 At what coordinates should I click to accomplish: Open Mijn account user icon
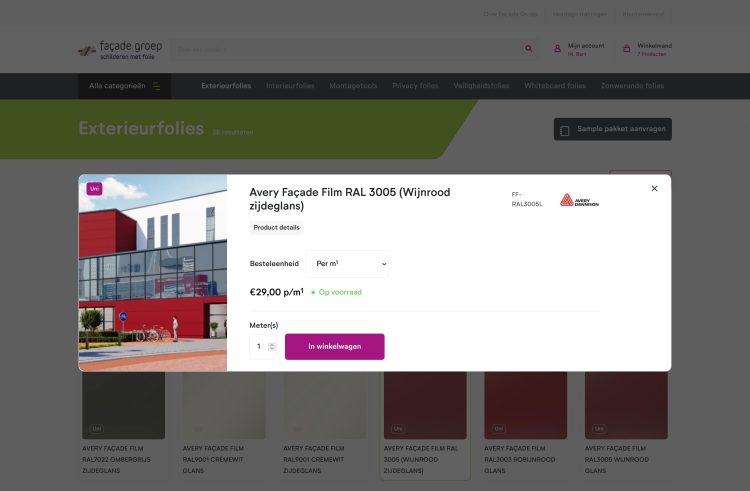tap(557, 49)
